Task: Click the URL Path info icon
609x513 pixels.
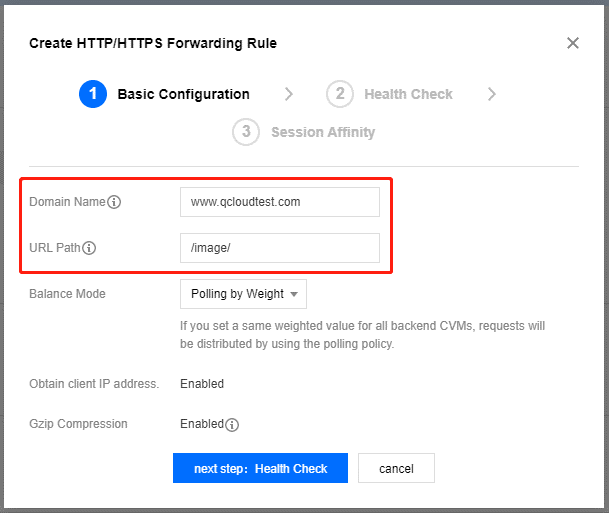Action: pyautogui.click(x=89, y=248)
